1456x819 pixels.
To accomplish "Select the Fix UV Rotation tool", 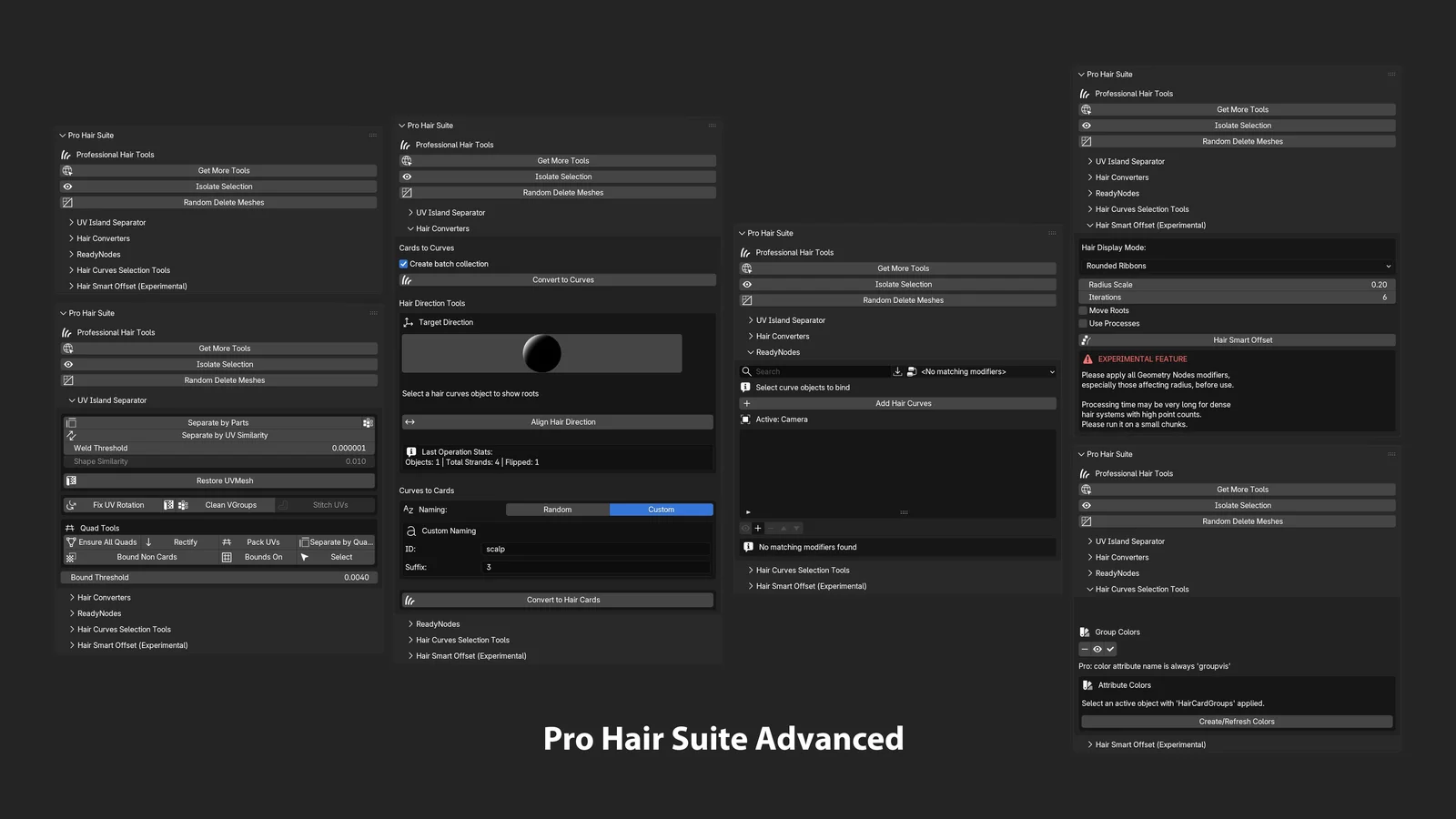I will pyautogui.click(x=116, y=504).
